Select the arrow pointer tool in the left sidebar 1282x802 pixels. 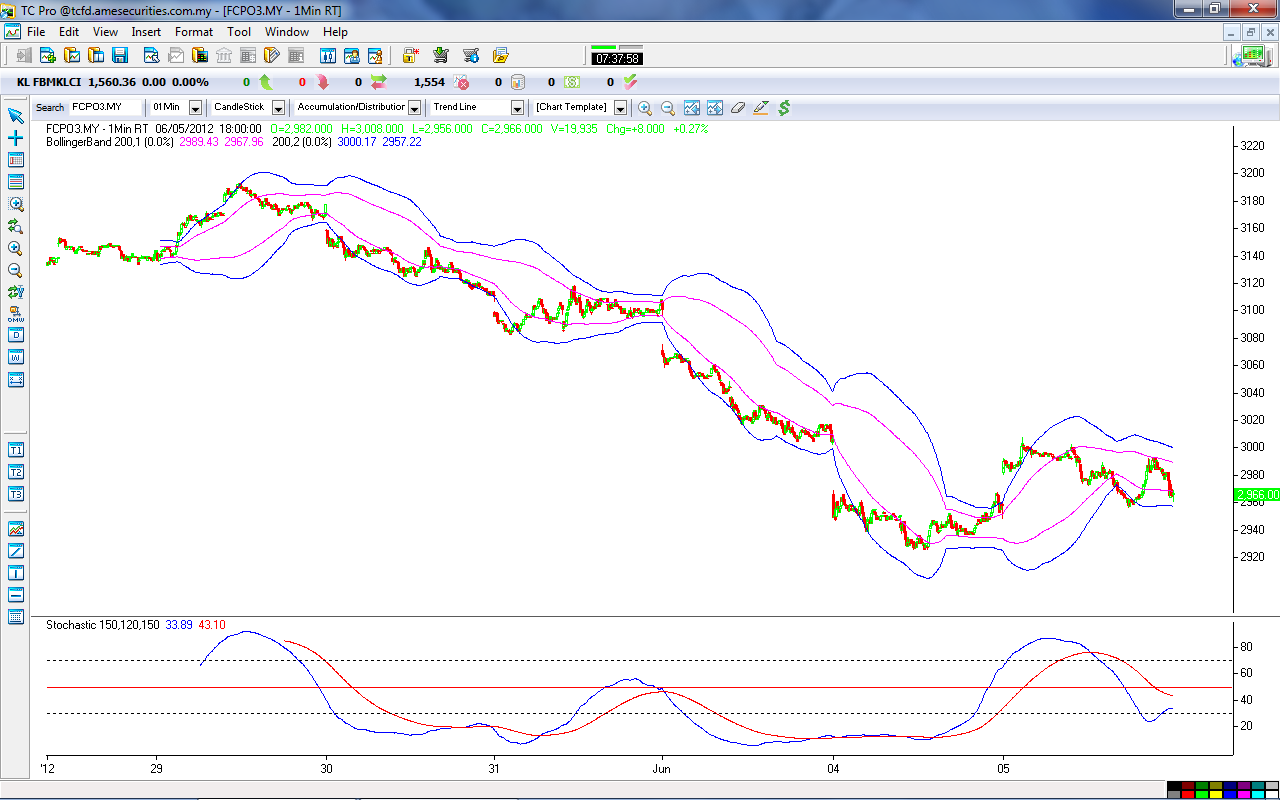[14, 116]
